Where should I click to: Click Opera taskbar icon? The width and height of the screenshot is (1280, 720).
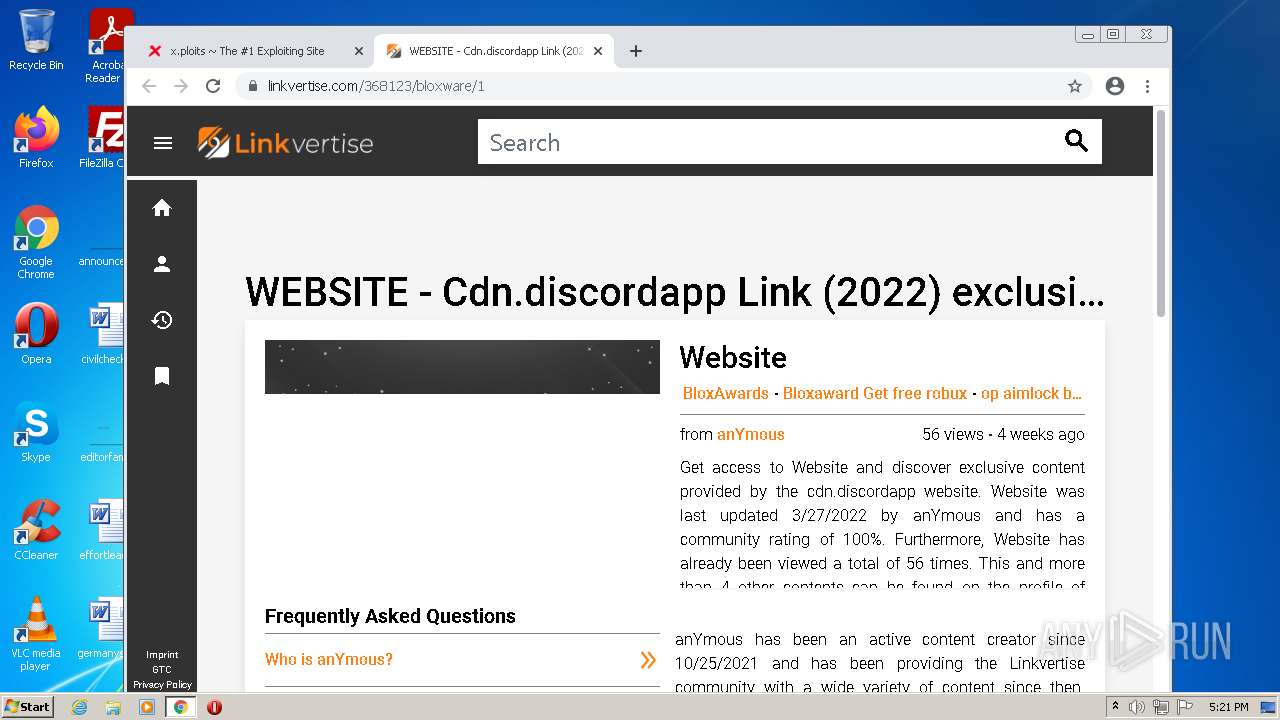coord(214,707)
